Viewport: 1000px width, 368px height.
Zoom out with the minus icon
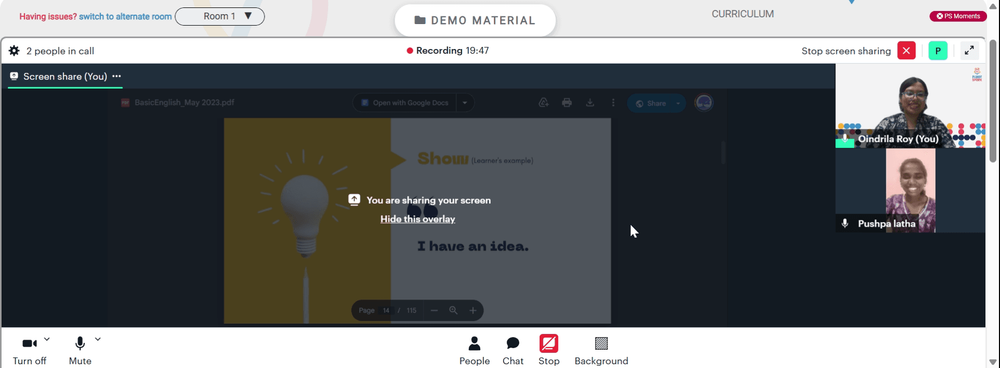click(x=434, y=311)
